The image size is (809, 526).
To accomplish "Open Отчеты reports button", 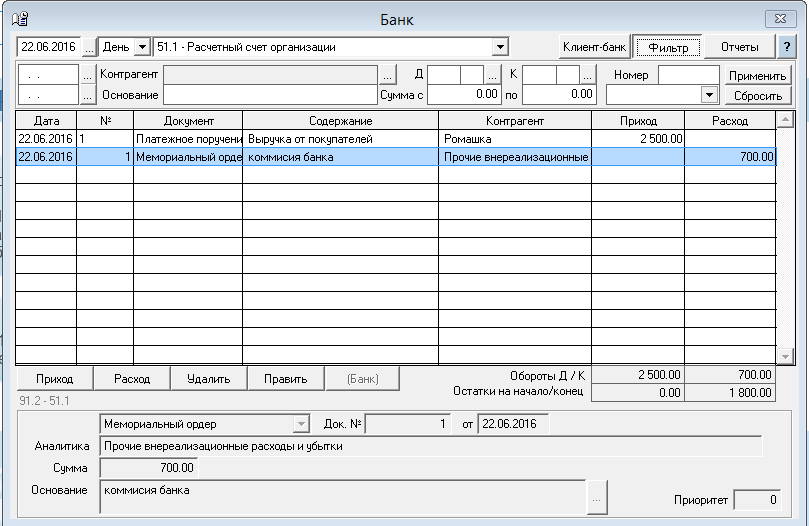I will (x=739, y=47).
